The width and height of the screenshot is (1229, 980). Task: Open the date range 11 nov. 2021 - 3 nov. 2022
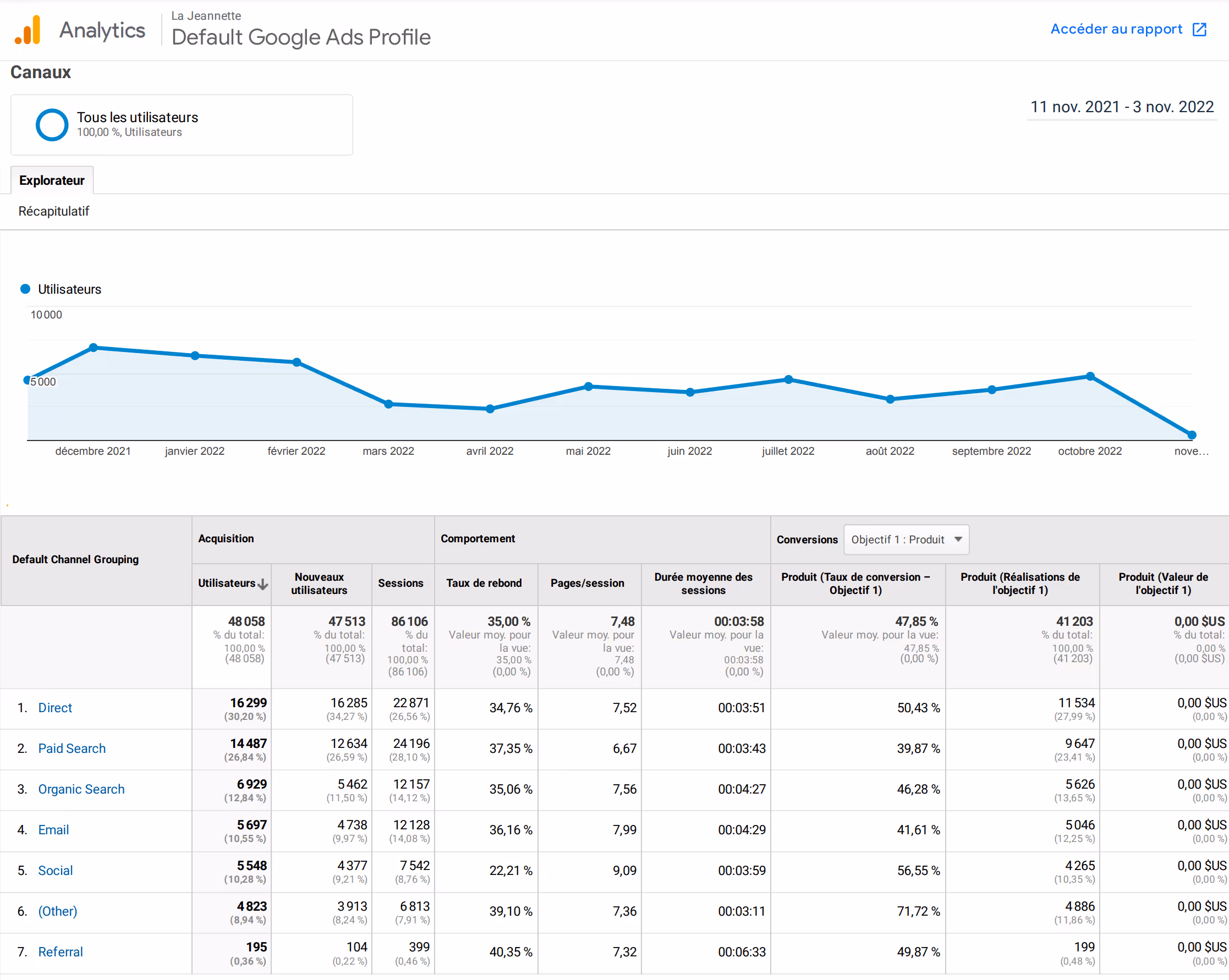click(x=1121, y=107)
